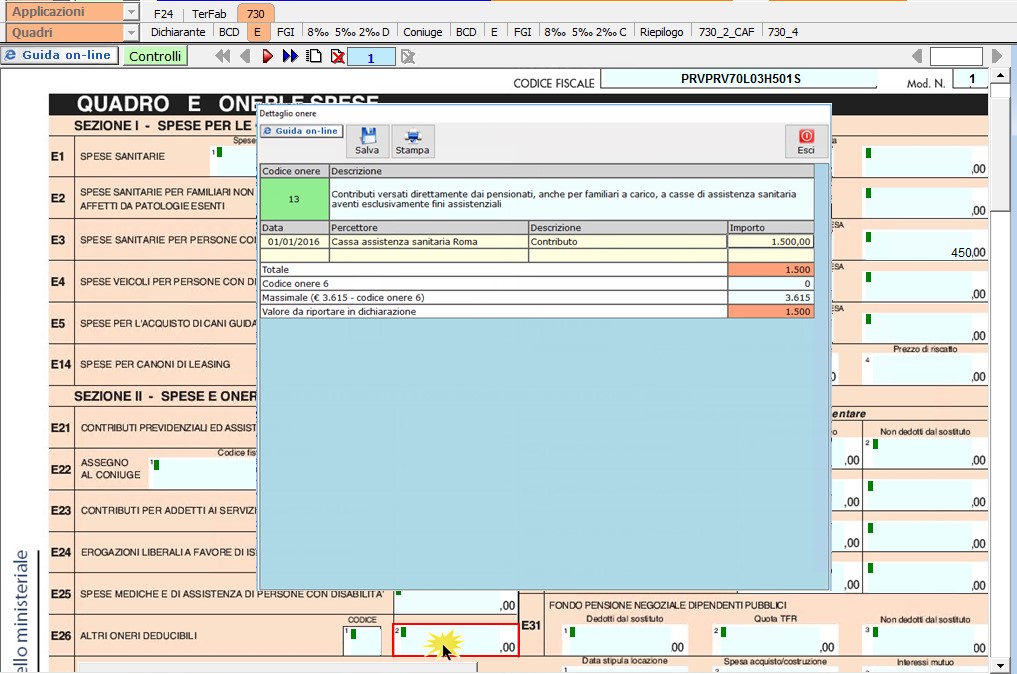Go to next module red arrow
The height and width of the screenshot is (674, 1017).
(267, 56)
